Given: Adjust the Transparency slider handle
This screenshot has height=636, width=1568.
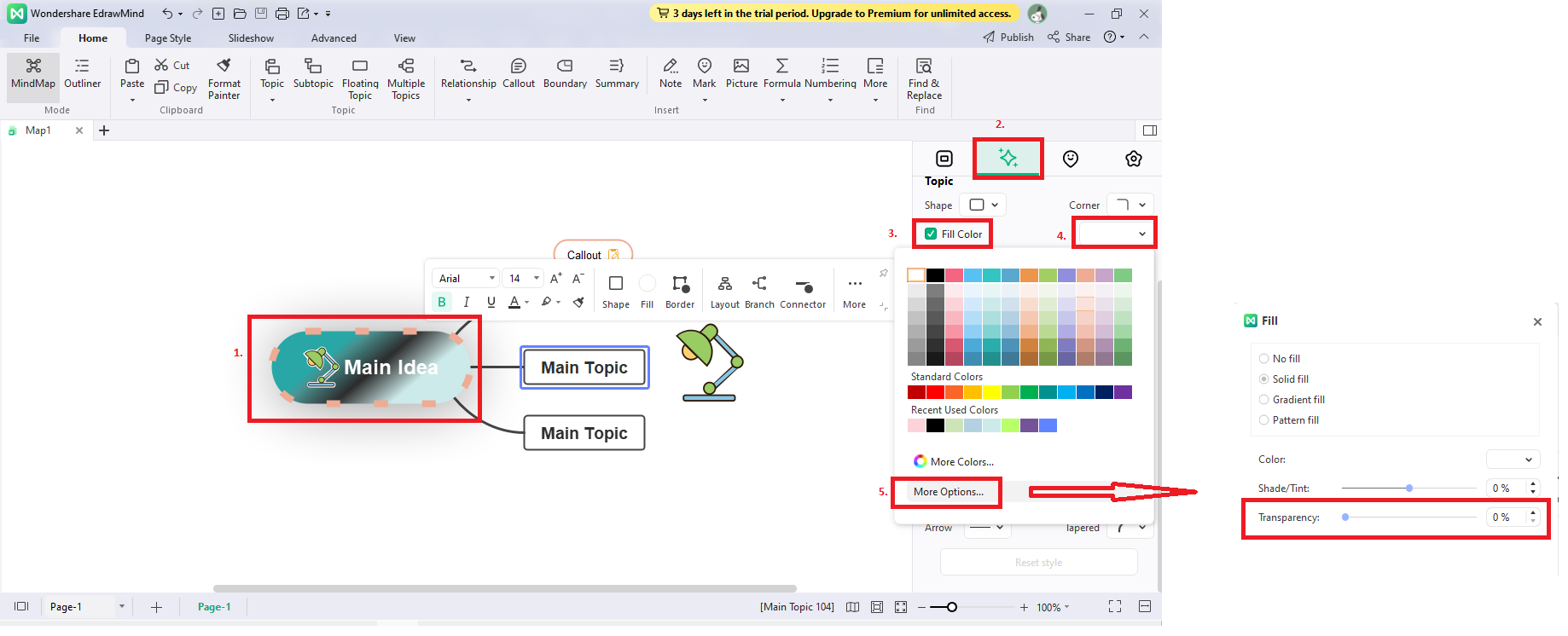Looking at the screenshot, I should [x=1345, y=517].
